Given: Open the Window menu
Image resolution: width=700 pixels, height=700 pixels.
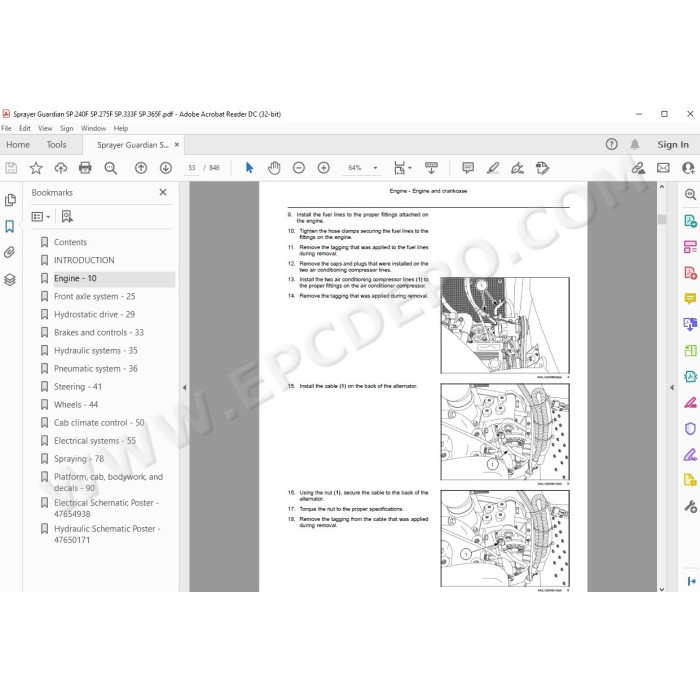Looking at the screenshot, I should point(93,128).
